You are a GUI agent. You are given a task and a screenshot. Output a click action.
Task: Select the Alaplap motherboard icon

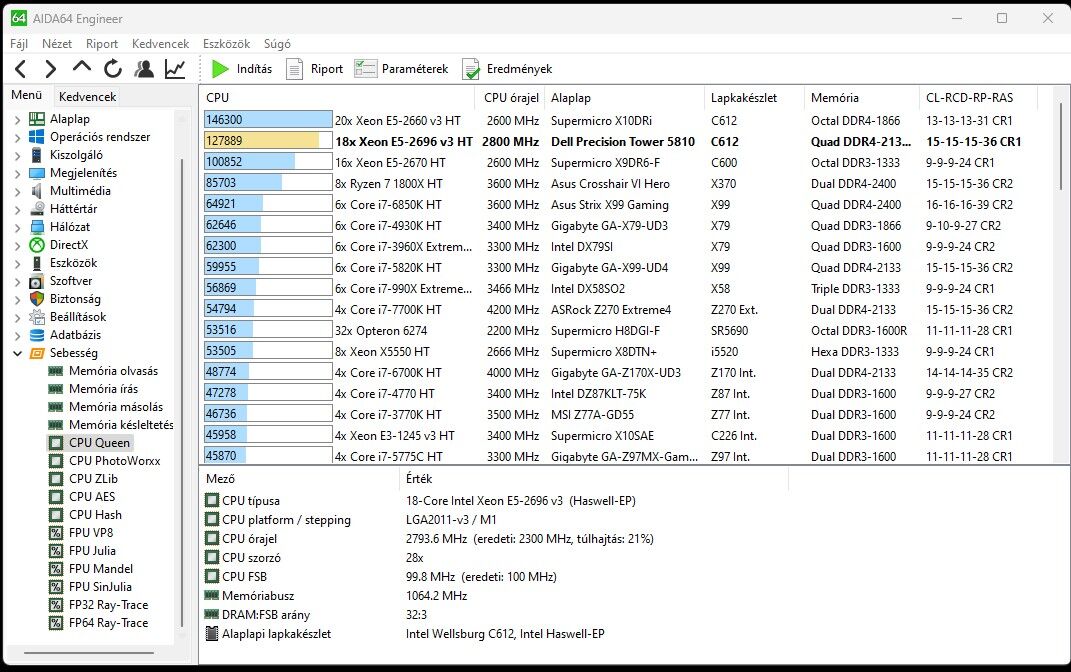click(37, 119)
